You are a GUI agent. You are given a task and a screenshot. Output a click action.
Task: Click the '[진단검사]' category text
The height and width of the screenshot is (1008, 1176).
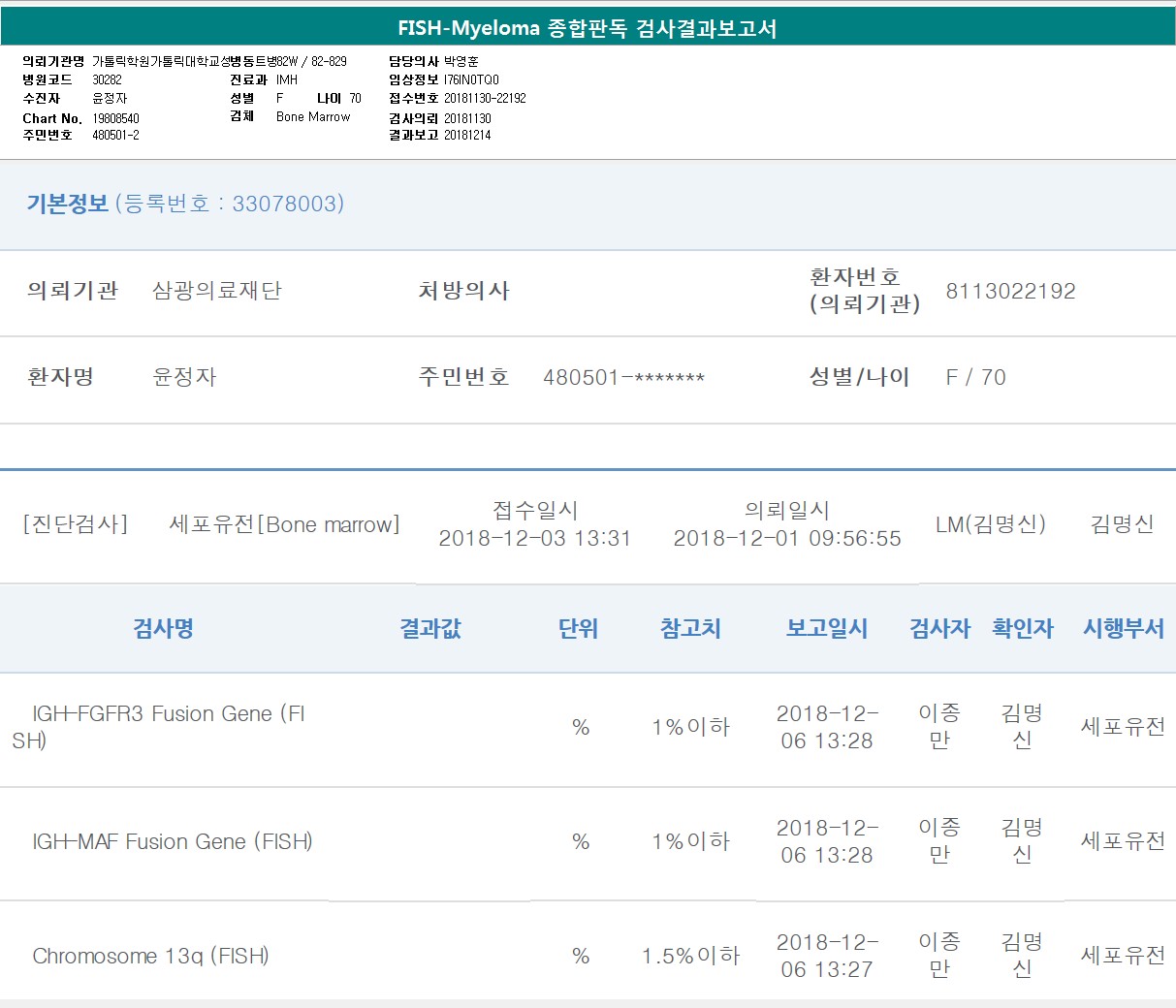(76, 524)
